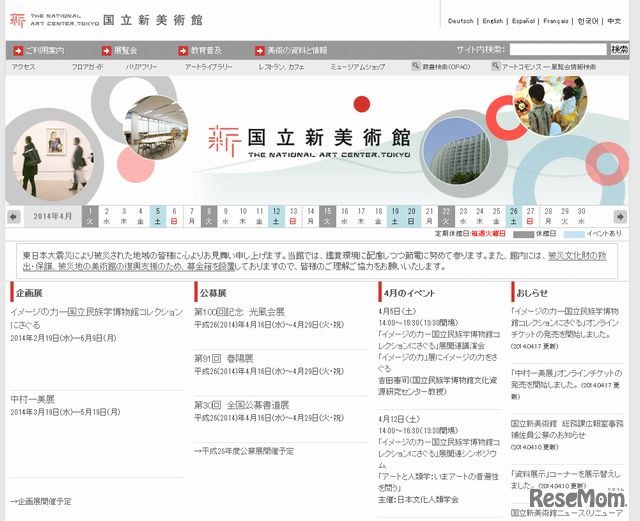Open the フロアガイド submenu item

click(88, 67)
